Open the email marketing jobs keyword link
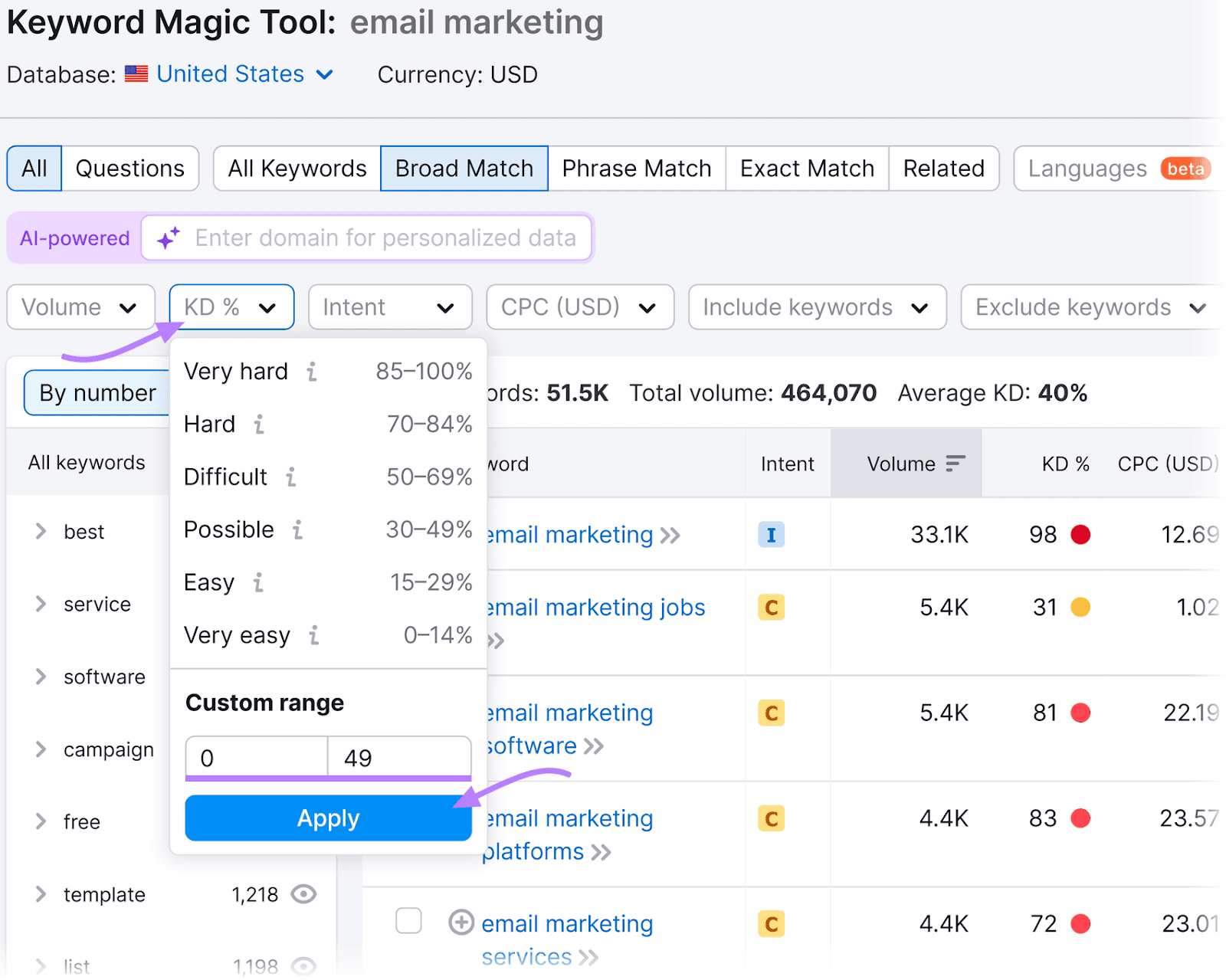Screen dimensions: 1226x980 (596, 608)
